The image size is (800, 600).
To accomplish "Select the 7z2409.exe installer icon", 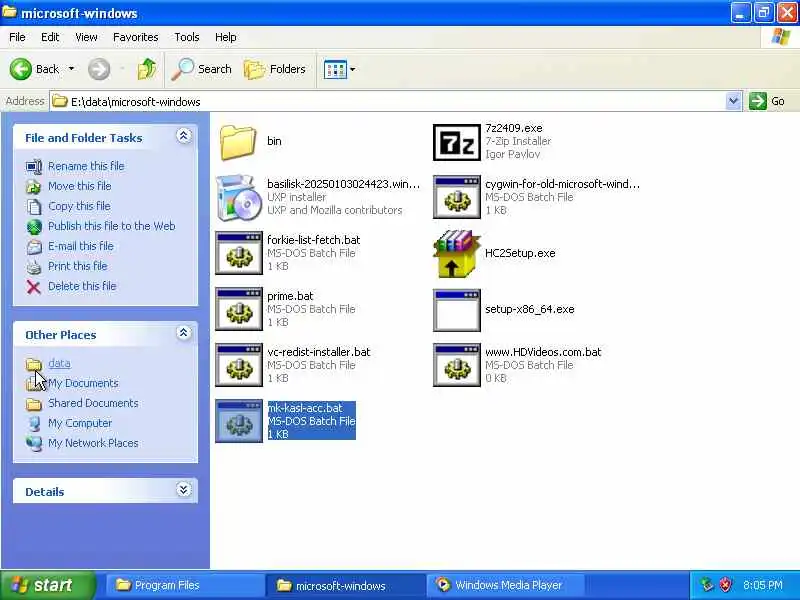I will [x=457, y=142].
